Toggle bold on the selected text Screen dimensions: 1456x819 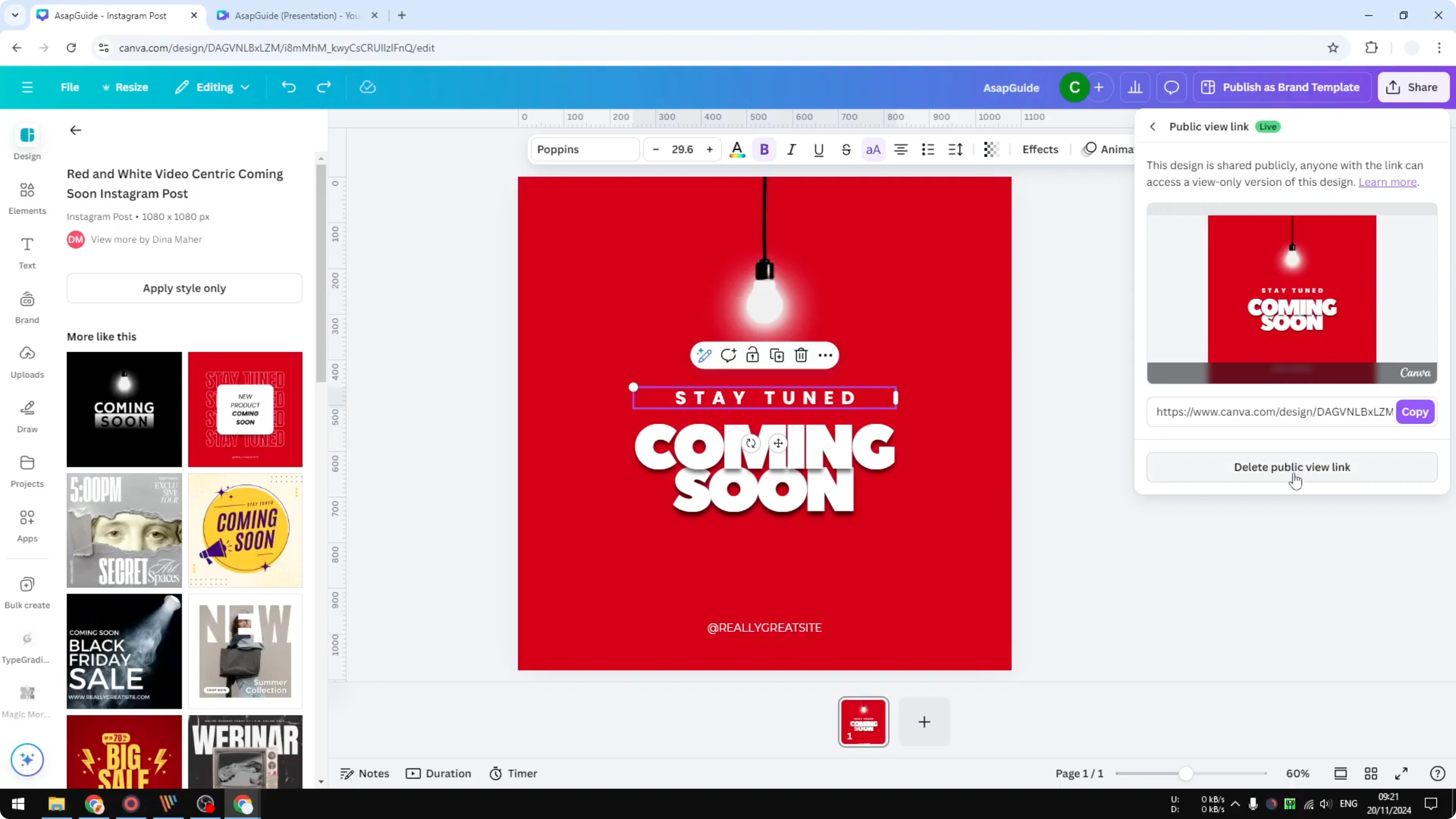coord(764,149)
